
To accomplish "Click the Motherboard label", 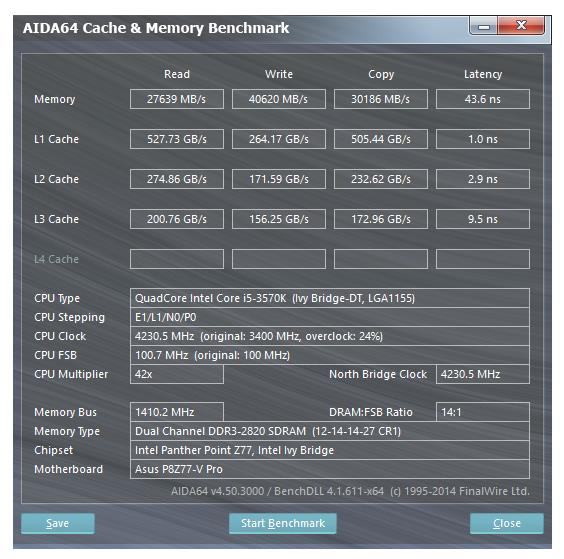I will point(68,469).
